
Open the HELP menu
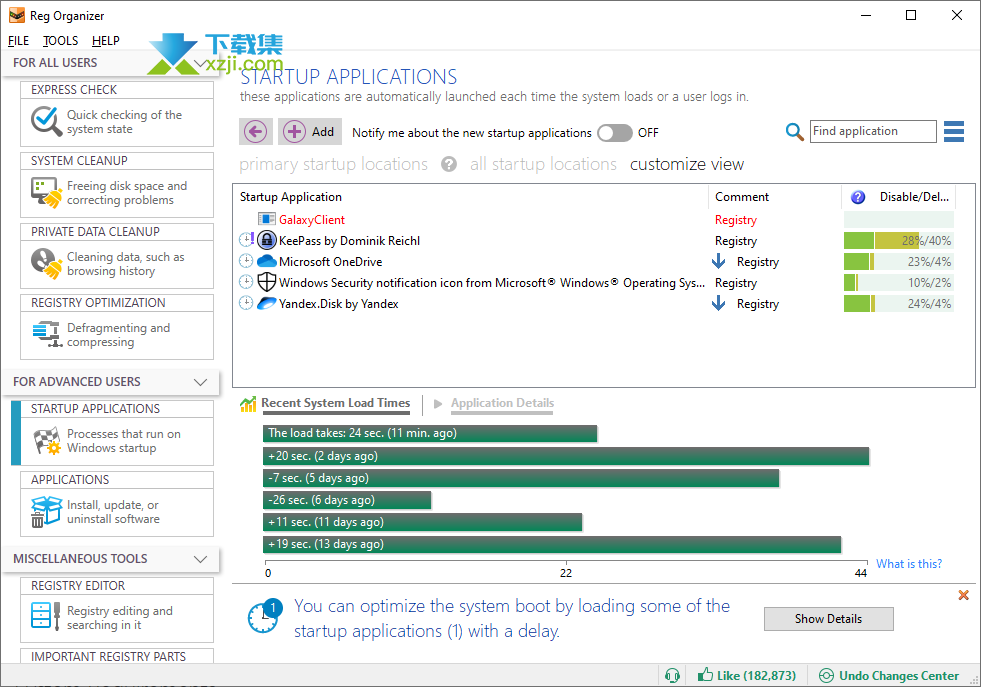[105, 41]
